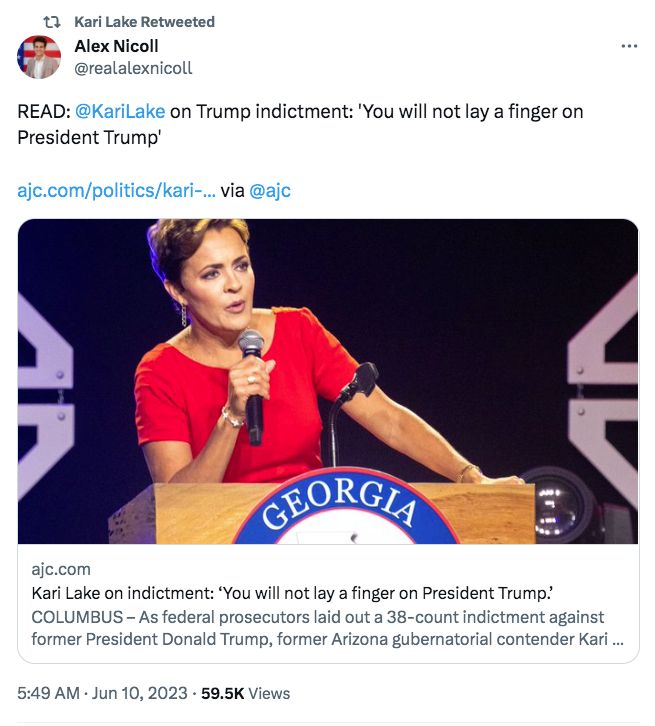Click the card description starting with COLUMBUS

coord(317,627)
